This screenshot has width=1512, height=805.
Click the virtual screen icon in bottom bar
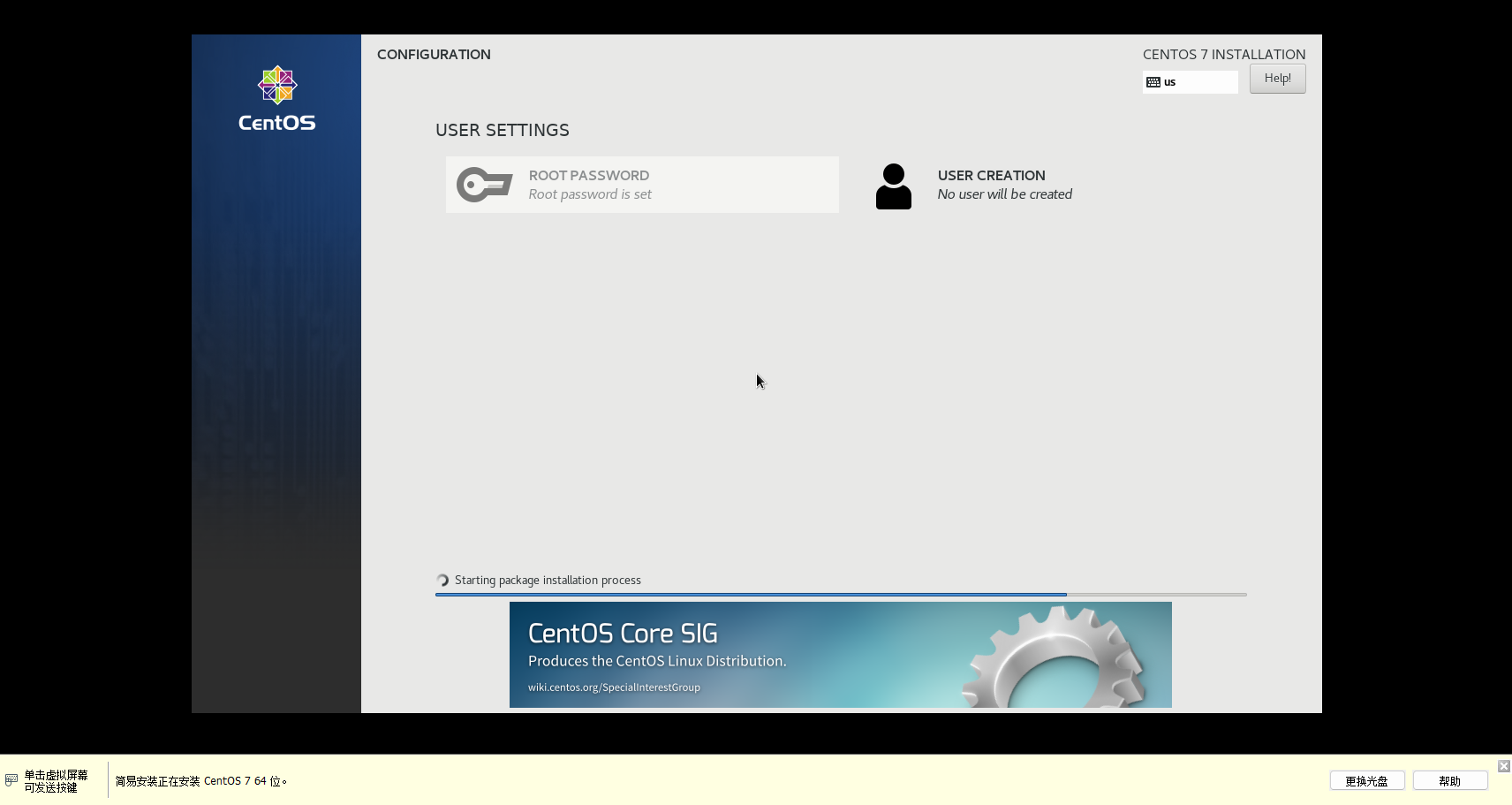[x=11, y=780]
